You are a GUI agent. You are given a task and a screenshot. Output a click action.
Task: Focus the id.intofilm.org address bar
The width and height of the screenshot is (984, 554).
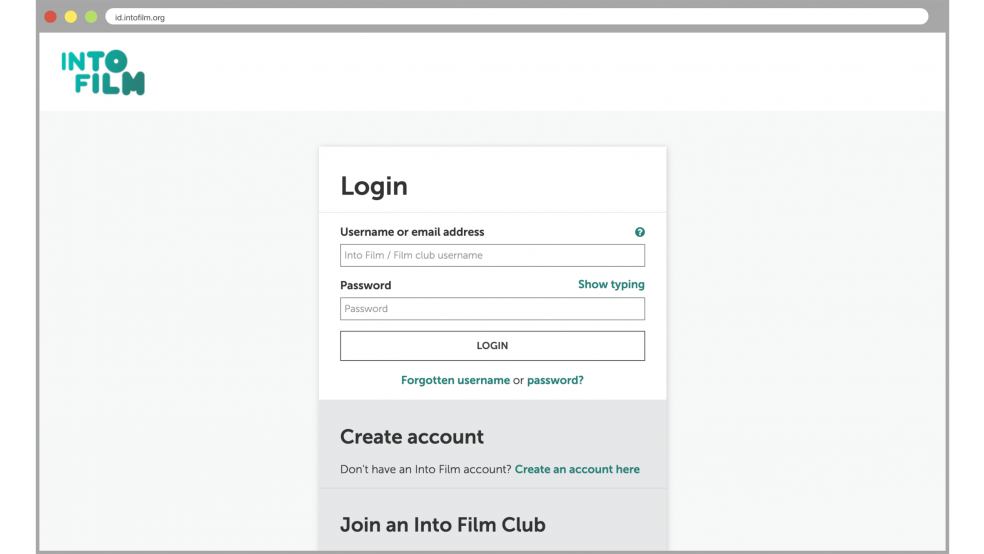click(516, 17)
